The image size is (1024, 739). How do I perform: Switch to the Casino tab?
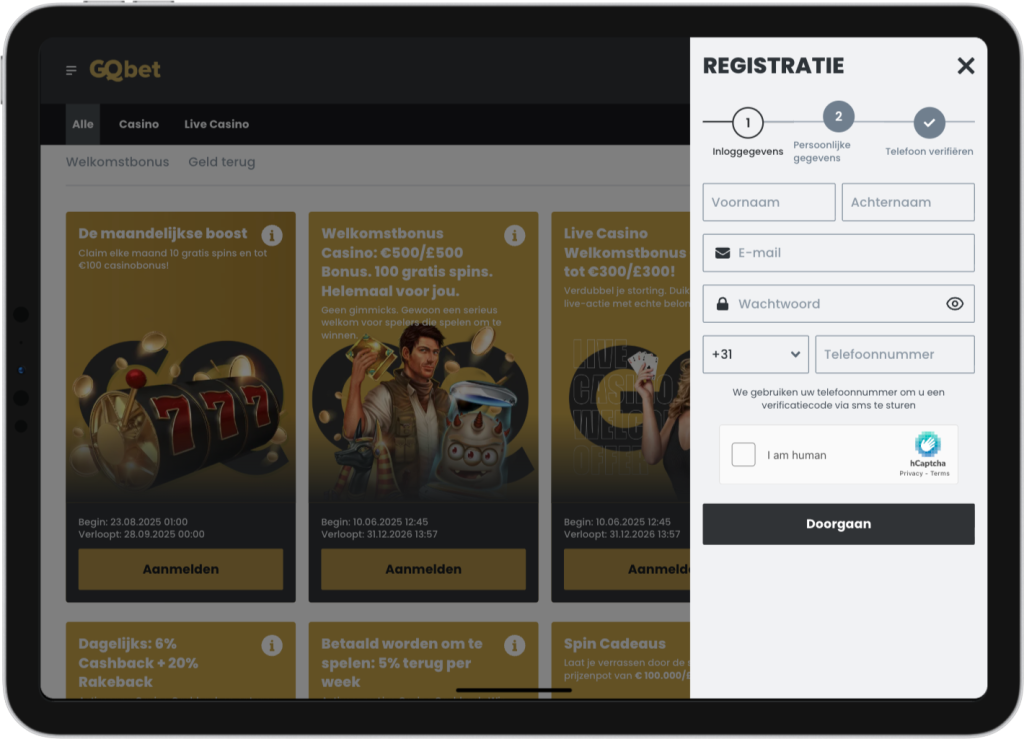(x=139, y=124)
